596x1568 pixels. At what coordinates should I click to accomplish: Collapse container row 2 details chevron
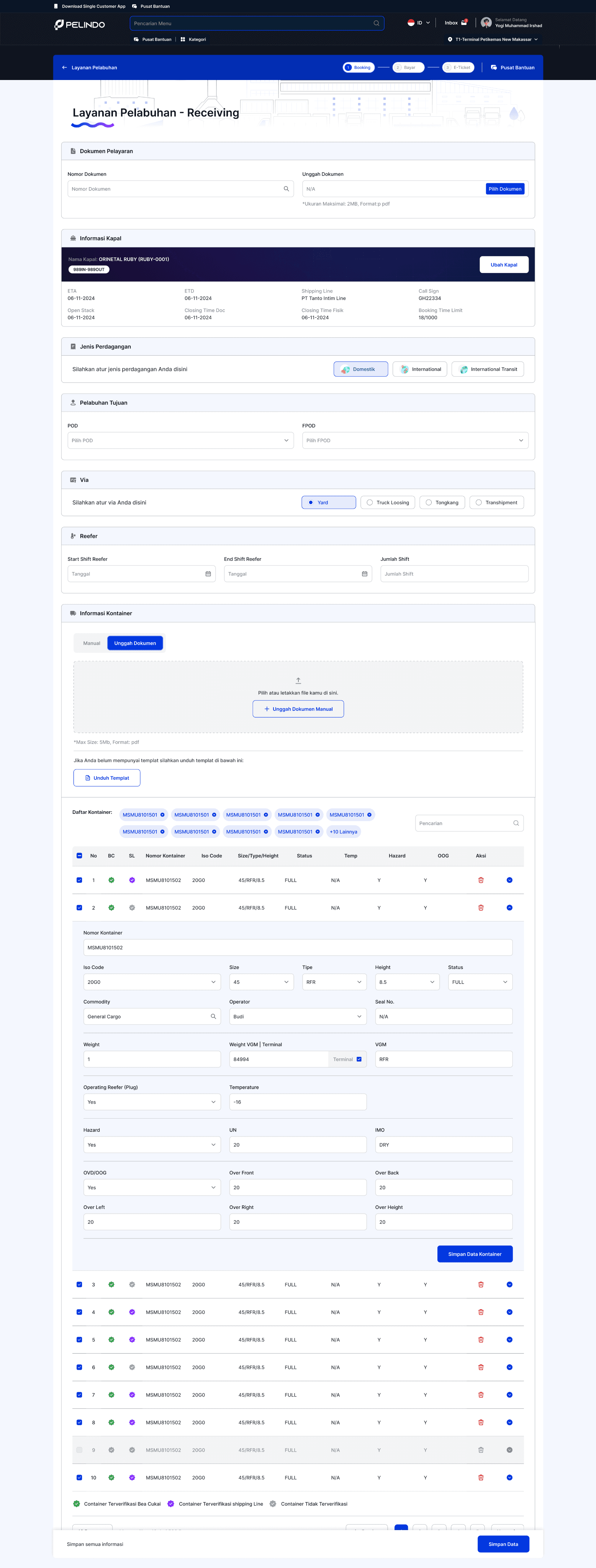pos(509,908)
